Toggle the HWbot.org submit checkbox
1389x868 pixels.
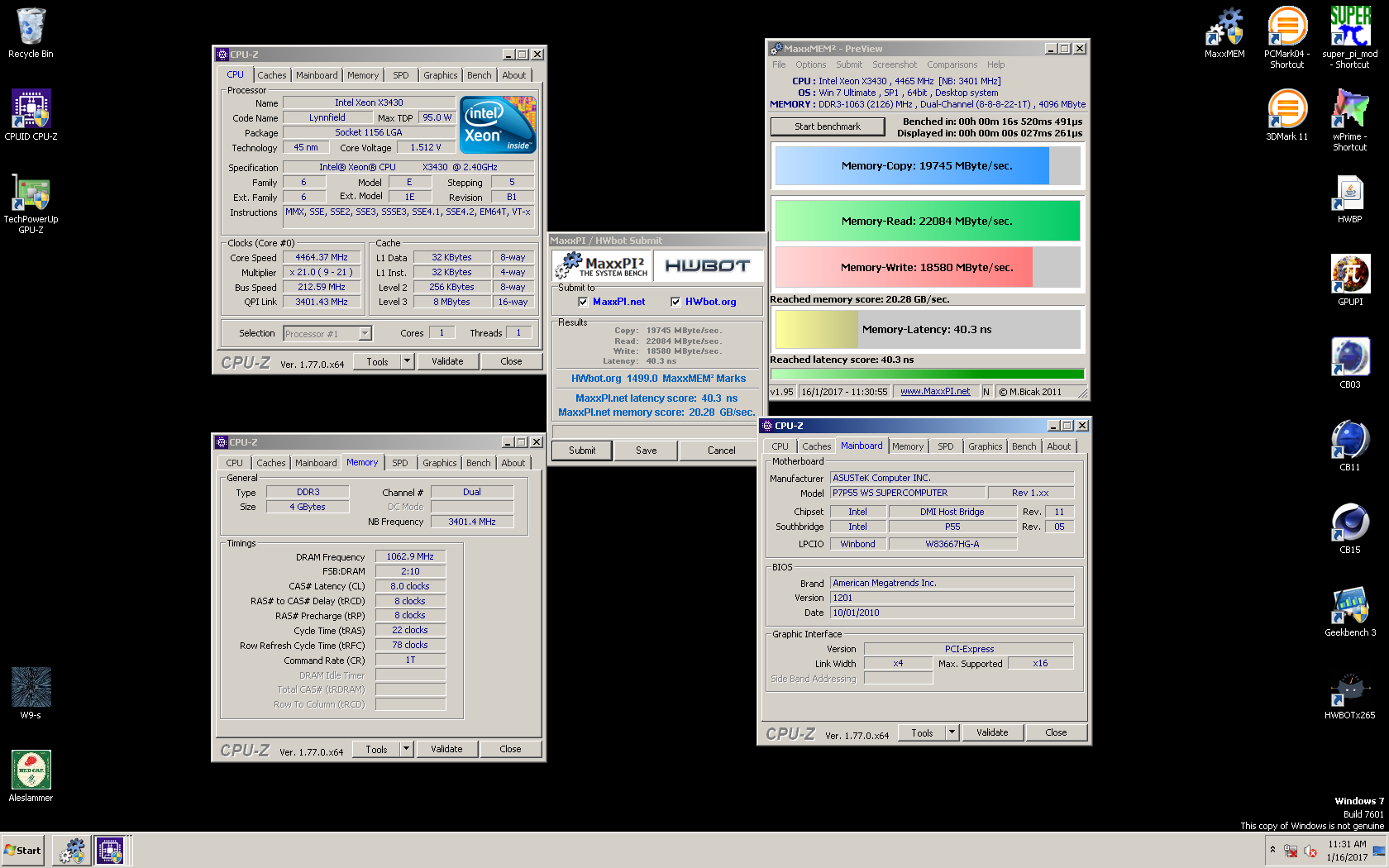click(x=675, y=302)
